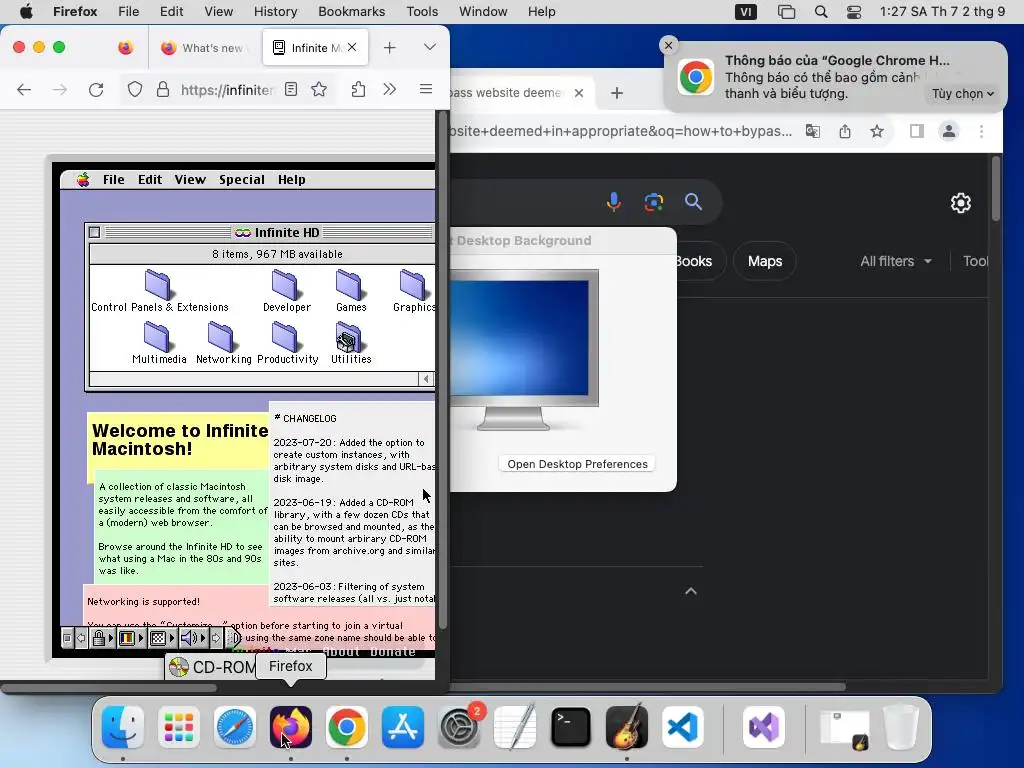Open the Control Panels & Extensions folder
Screen dimensions: 1024x768
(x=158, y=291)
